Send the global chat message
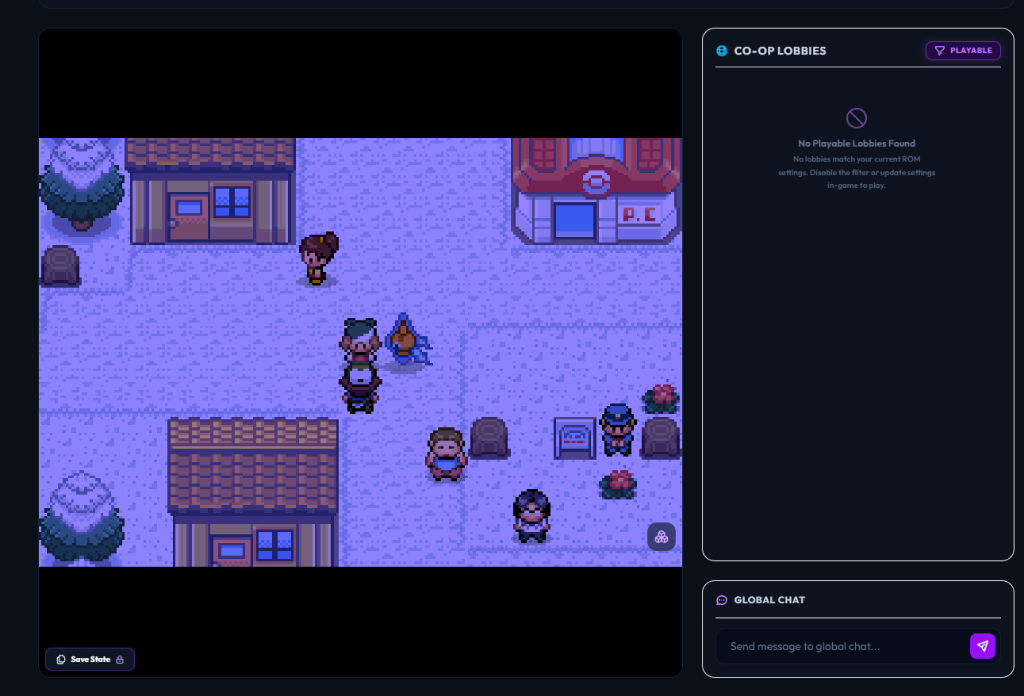Image resolution: width=1024 pixels, height=696 pixels. coord(982,646)
